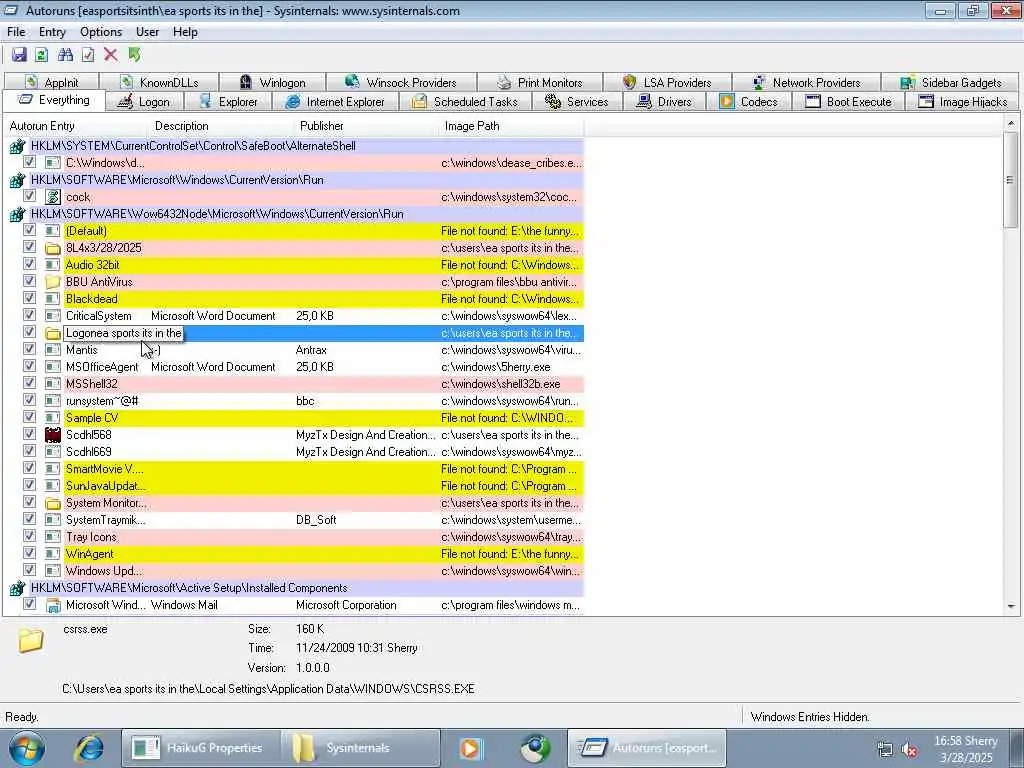
Task: Click red icon beside Scdhl568
Action: point(53,435)
